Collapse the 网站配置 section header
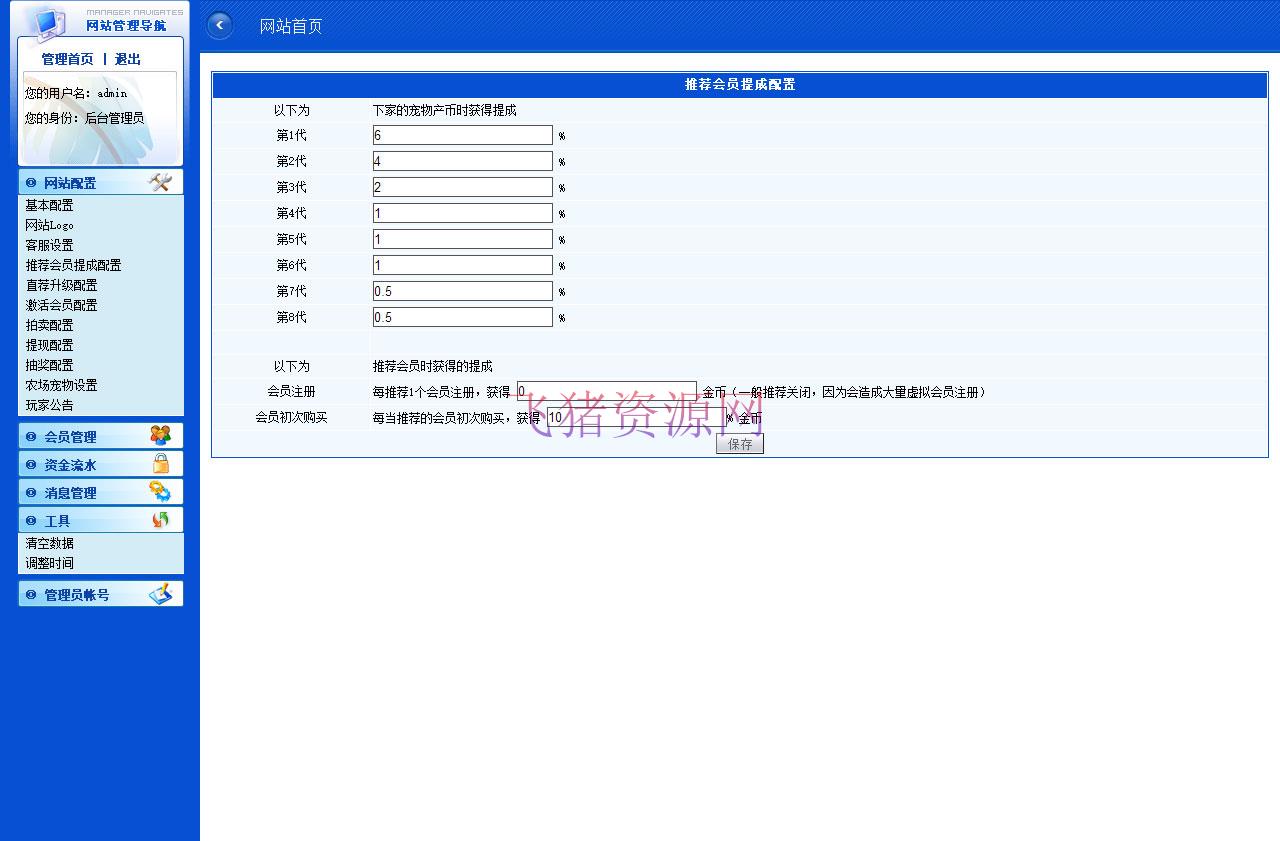This screenshot has width=1280, height=841. click(x=70, y=183)
